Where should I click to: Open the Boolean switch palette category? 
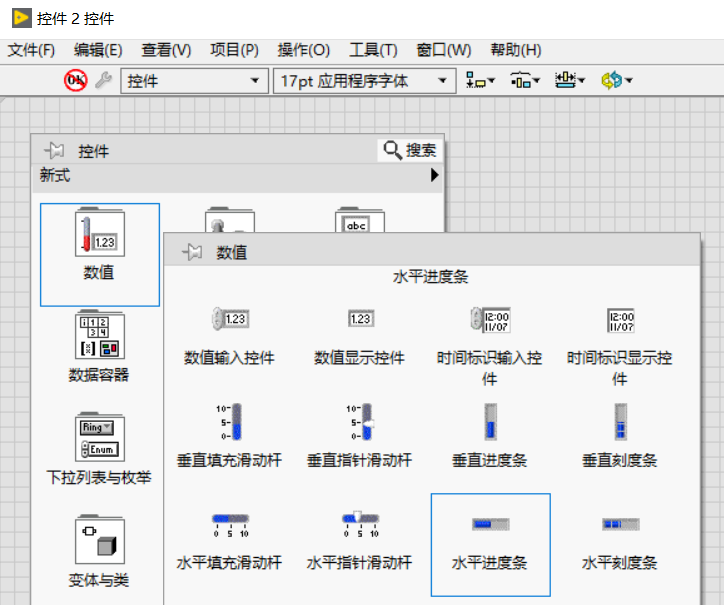pos(229,220)
